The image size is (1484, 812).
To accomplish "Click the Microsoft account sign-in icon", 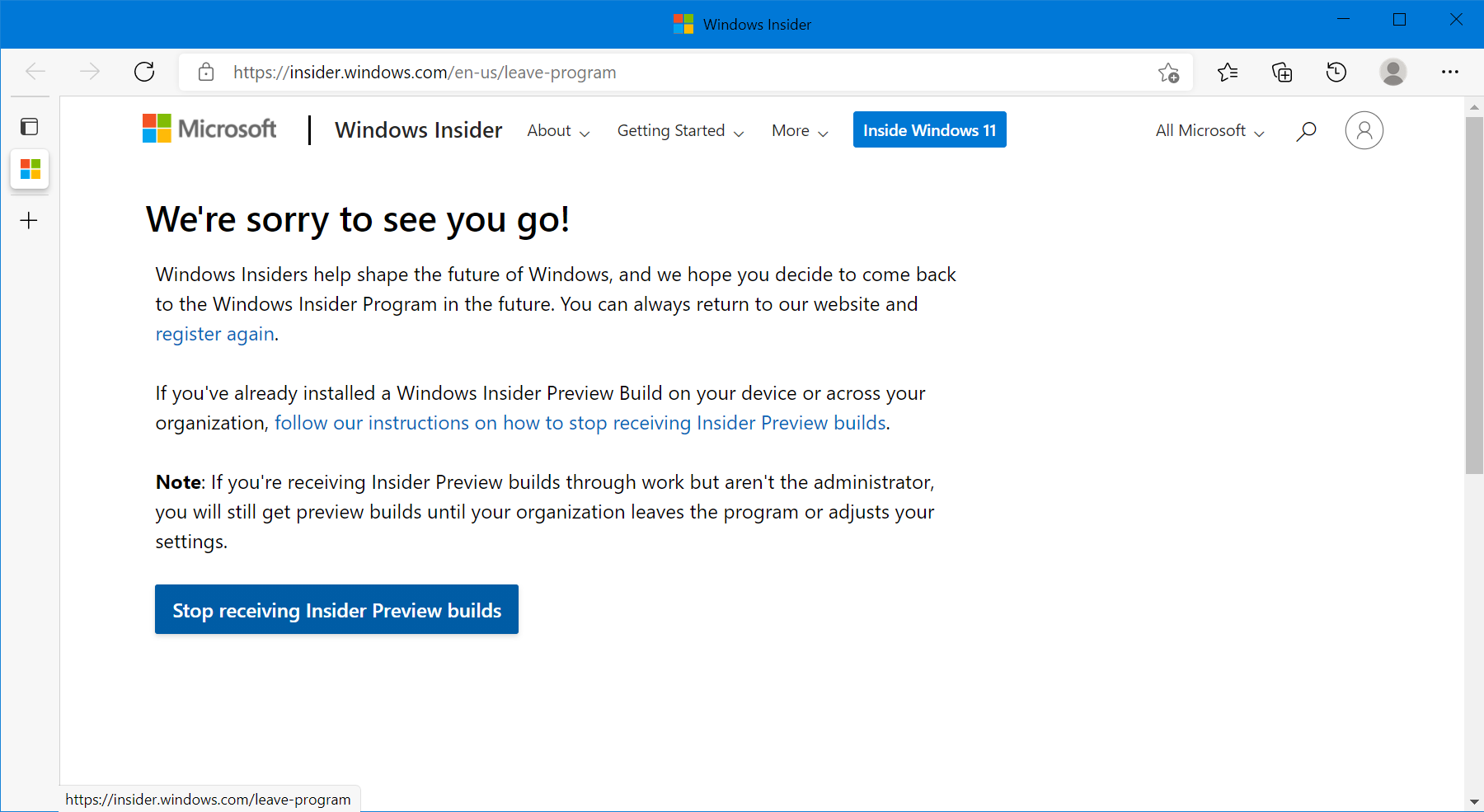I will pyautogui.click(x=1364, y=130).
